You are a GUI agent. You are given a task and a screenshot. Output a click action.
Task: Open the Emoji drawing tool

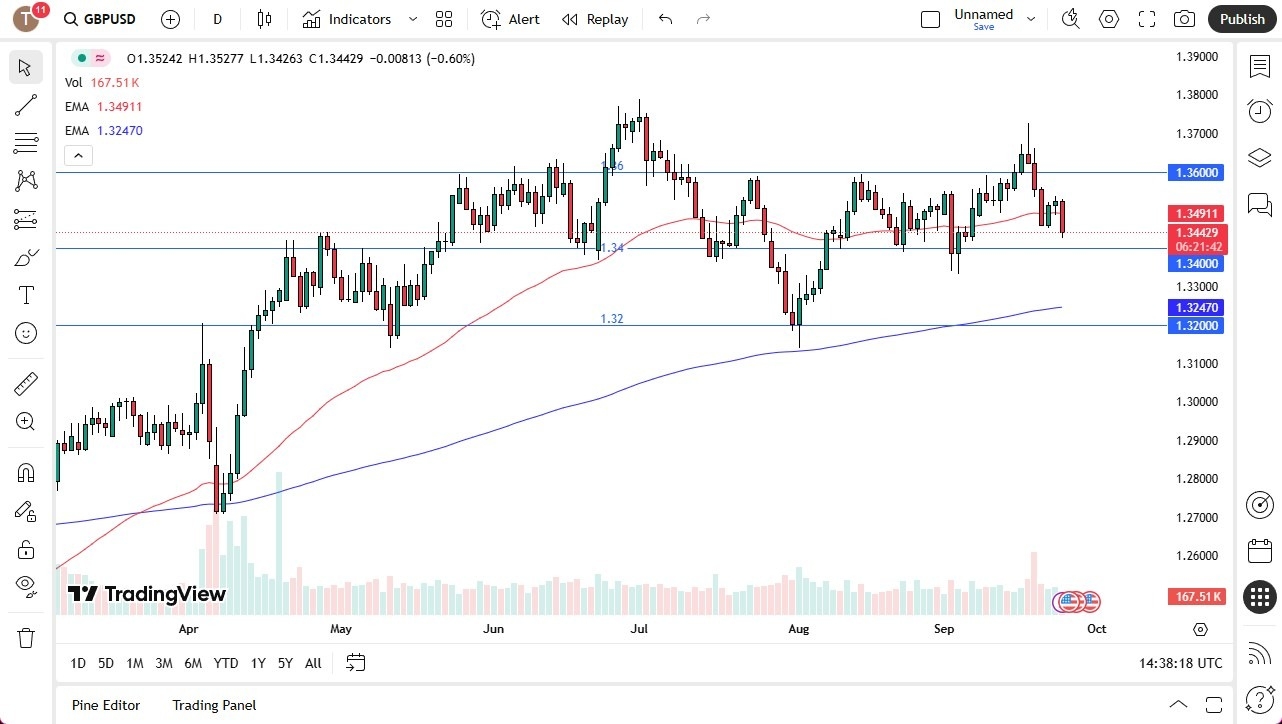coord(26,333)
